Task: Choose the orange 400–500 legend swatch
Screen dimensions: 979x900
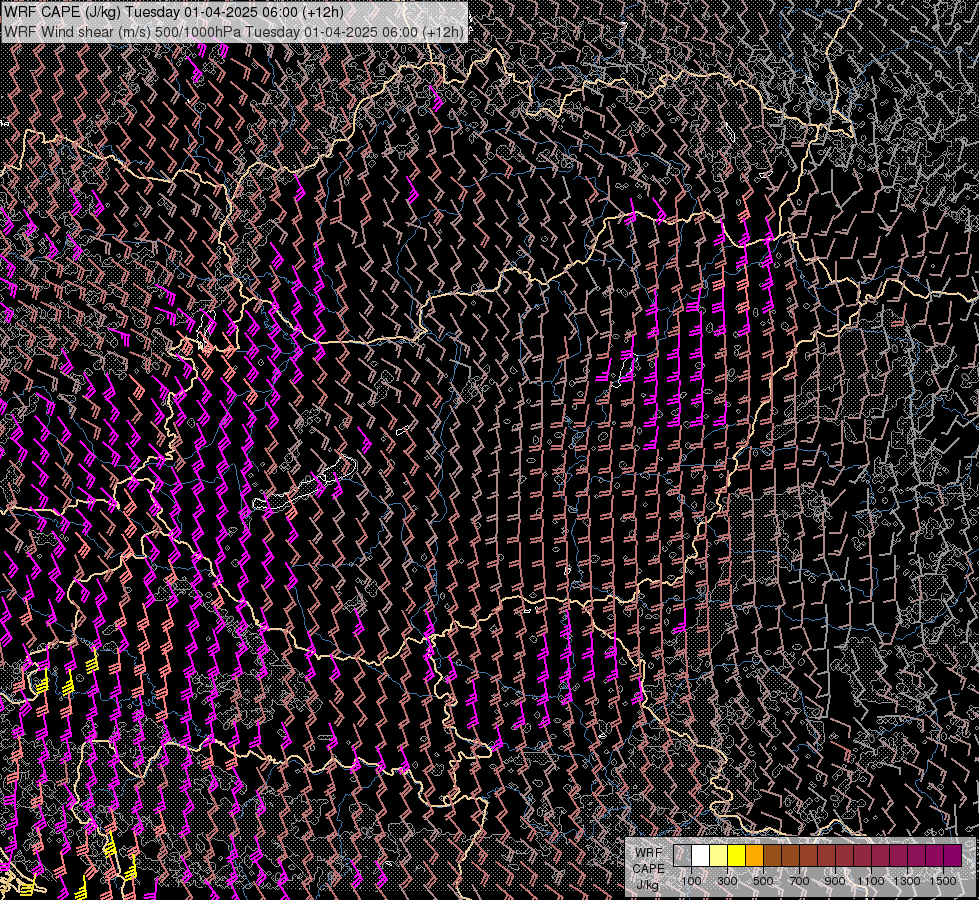Action: (x=755, y=855)
